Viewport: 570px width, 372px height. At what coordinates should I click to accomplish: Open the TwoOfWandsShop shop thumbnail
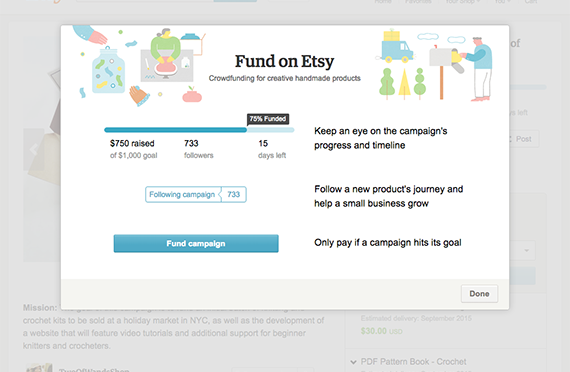39,368
